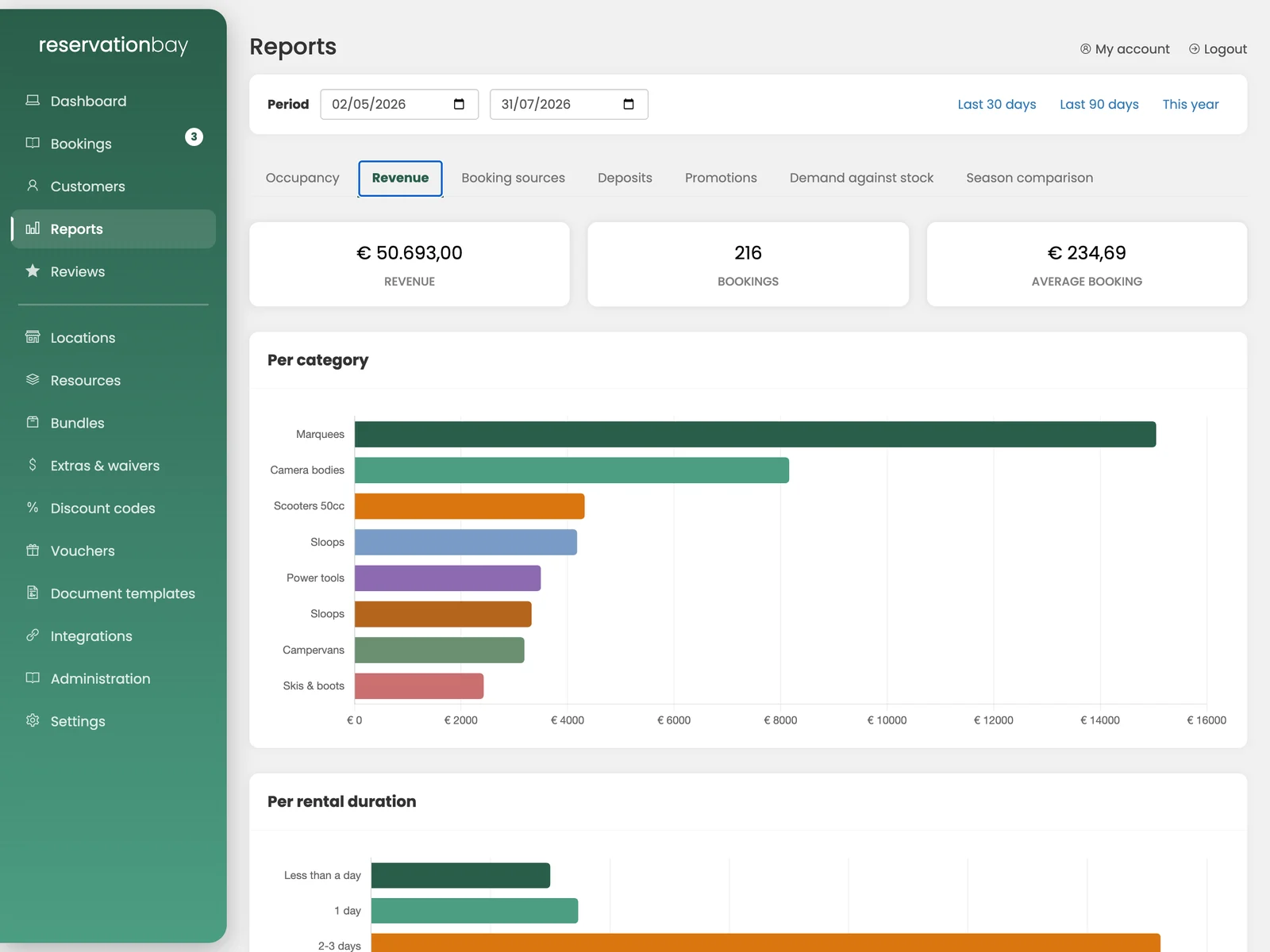Click the 1 day duration bar

click(475, 911)
